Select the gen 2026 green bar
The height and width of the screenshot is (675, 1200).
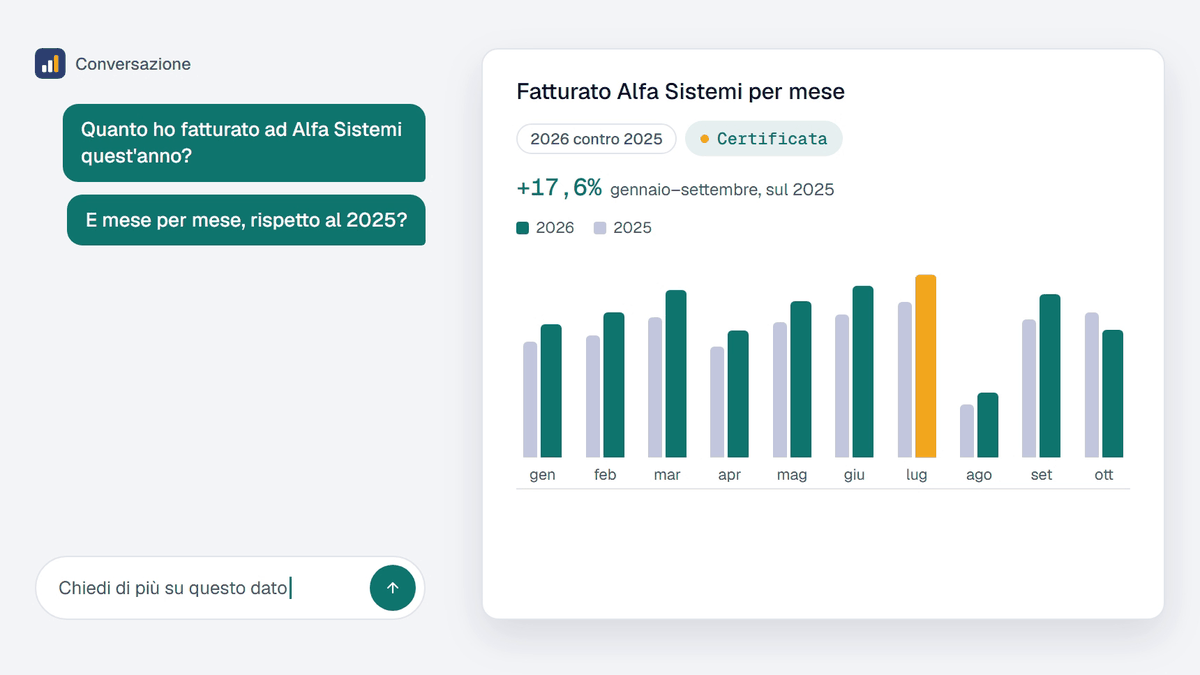click(551, 391)
